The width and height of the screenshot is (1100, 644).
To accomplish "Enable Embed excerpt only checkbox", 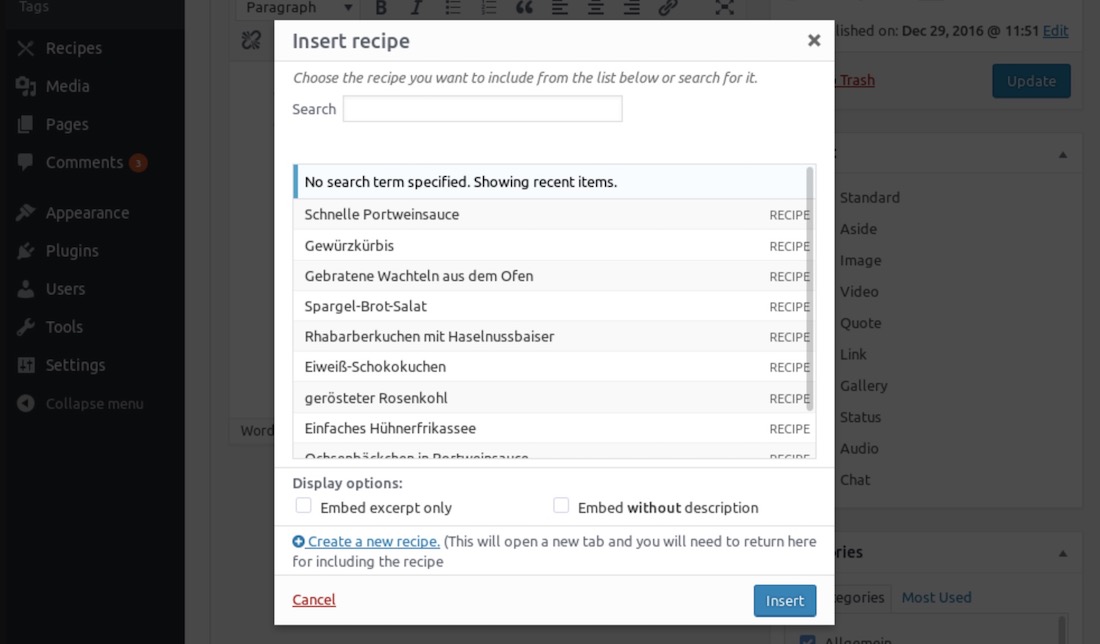I will (x=304, y=506).
